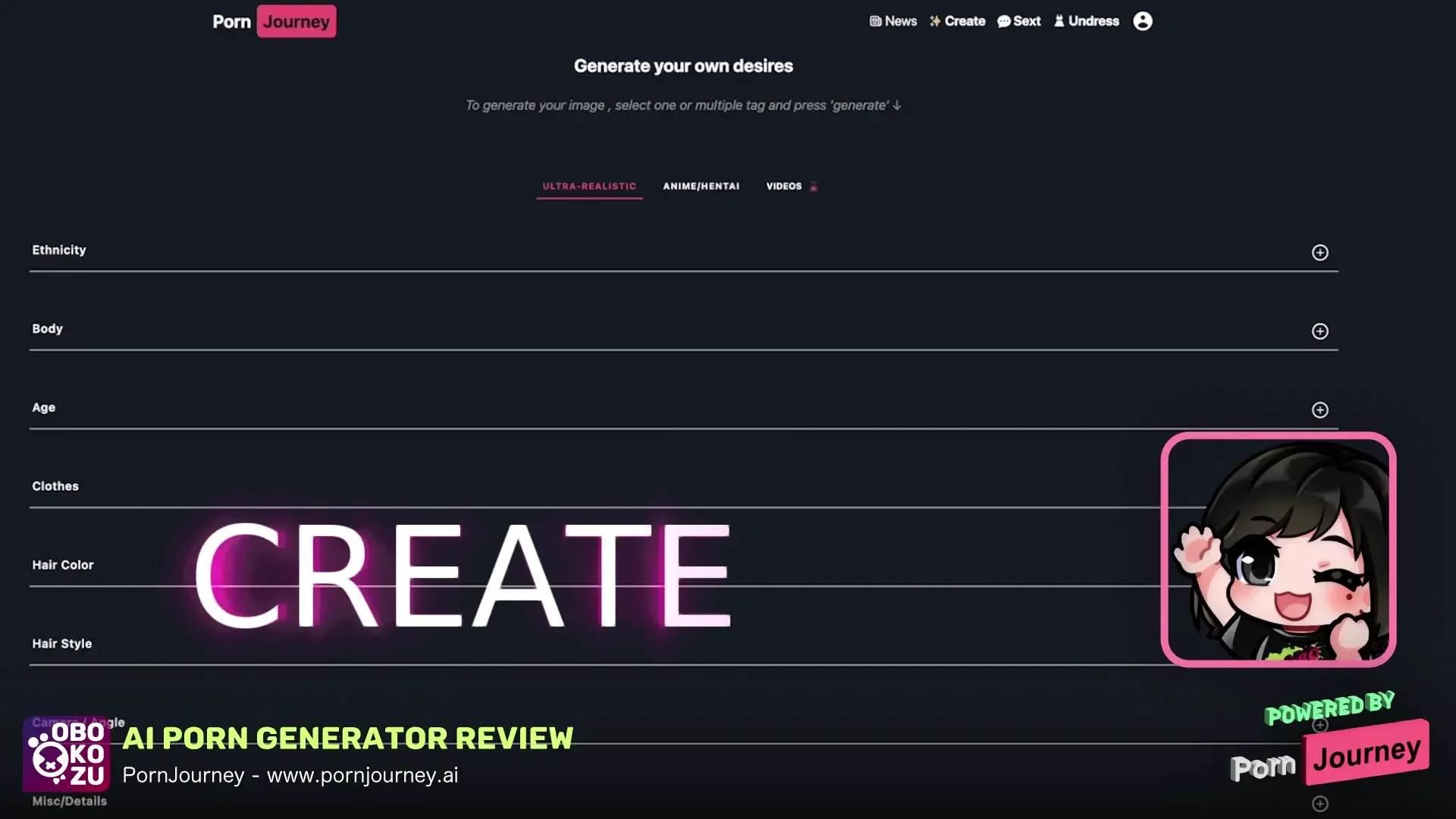Click the Hair Style category label
1456x819 pixels.
click(x=61, y=644)
